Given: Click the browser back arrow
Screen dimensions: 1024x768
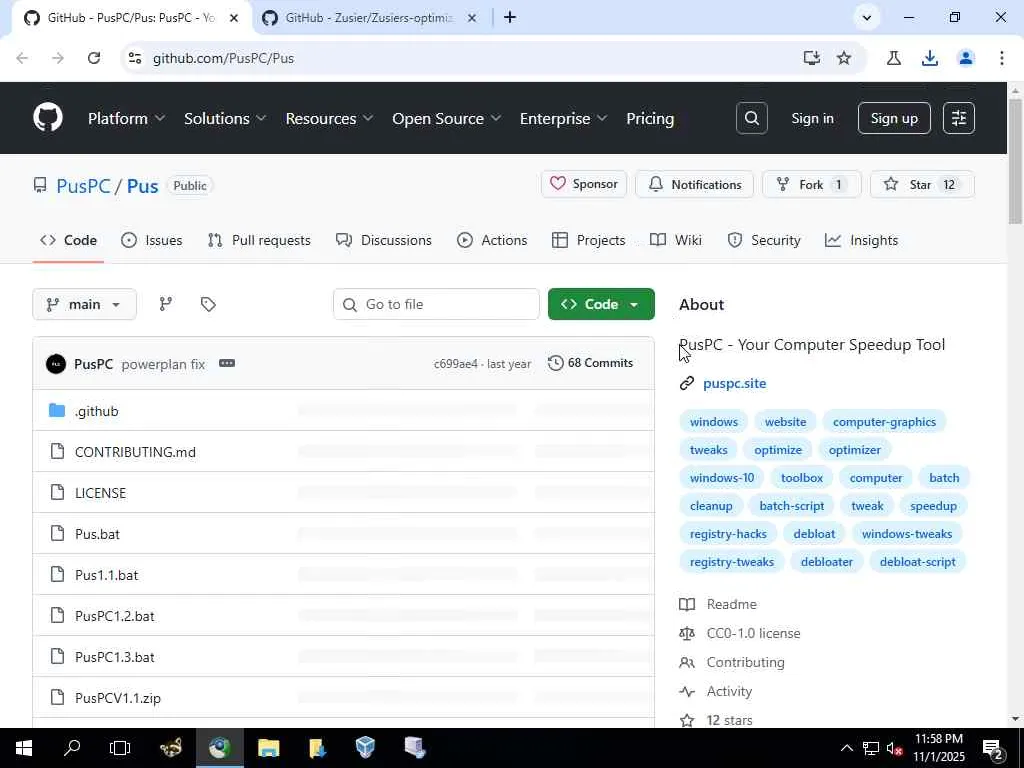Looking at the screenshot, I should click(x=22, y=58).
